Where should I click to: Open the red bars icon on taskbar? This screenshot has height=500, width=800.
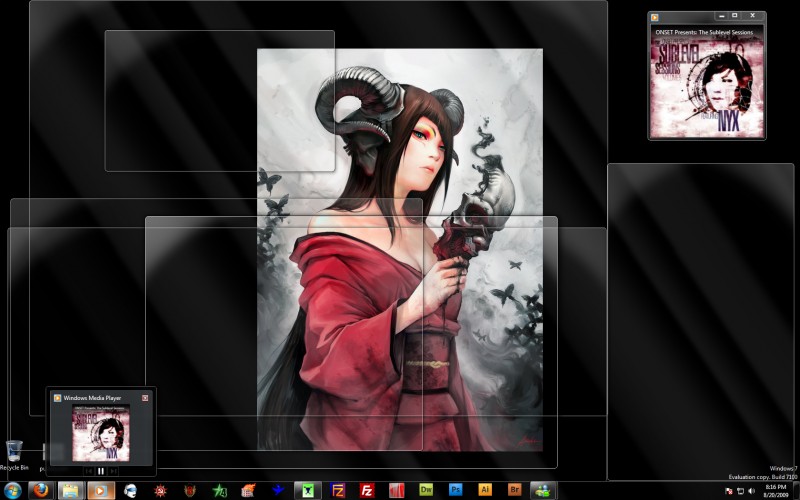tap(396, 491)
